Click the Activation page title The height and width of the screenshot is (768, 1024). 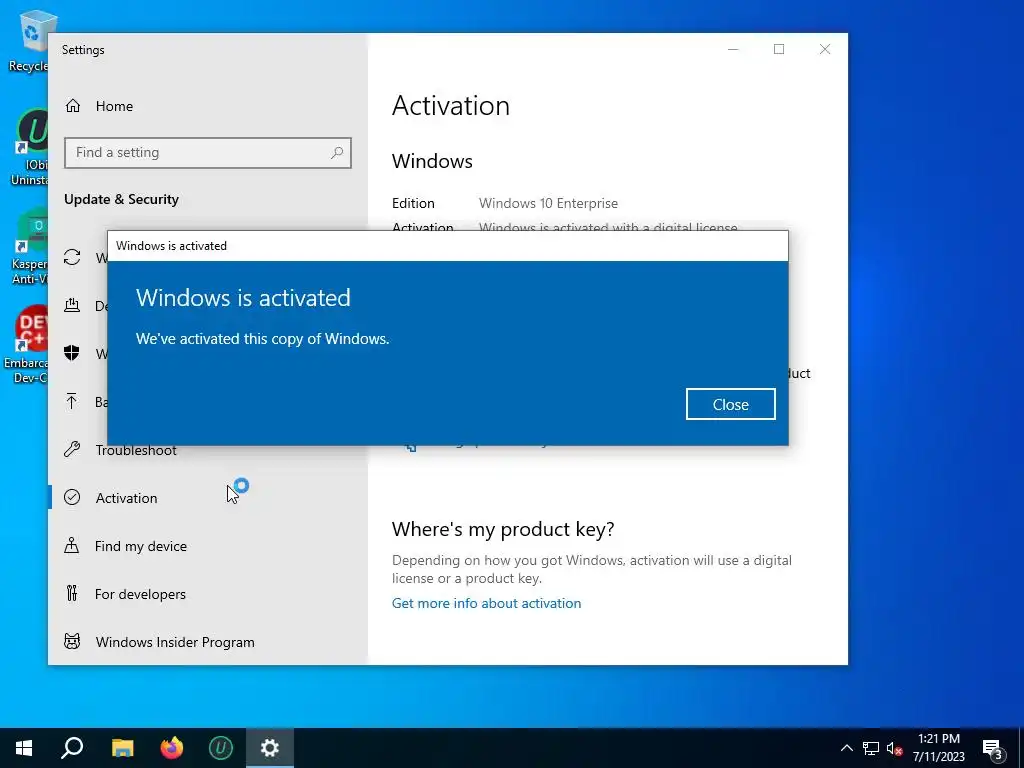451,105
